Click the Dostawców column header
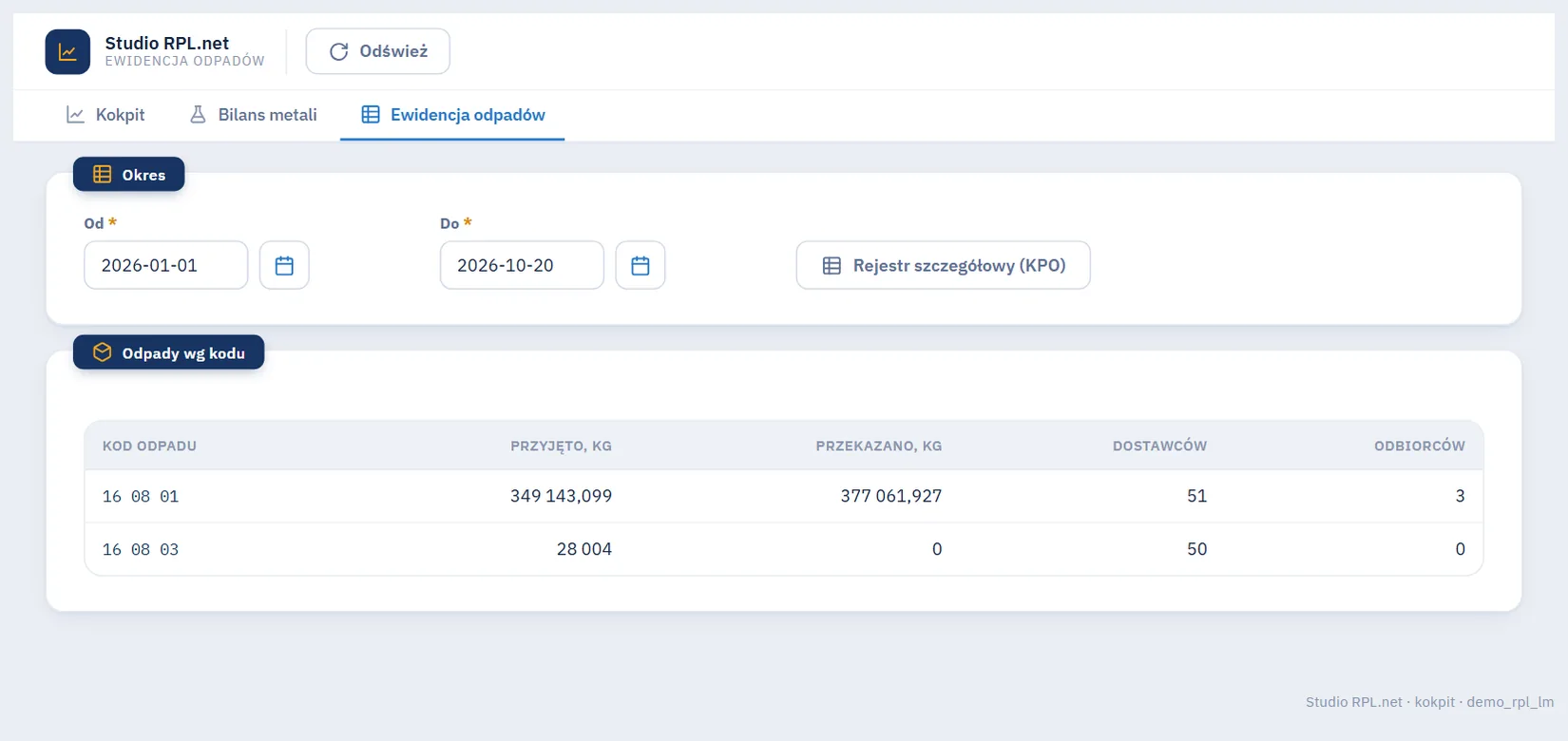 tap(1159, 446)
